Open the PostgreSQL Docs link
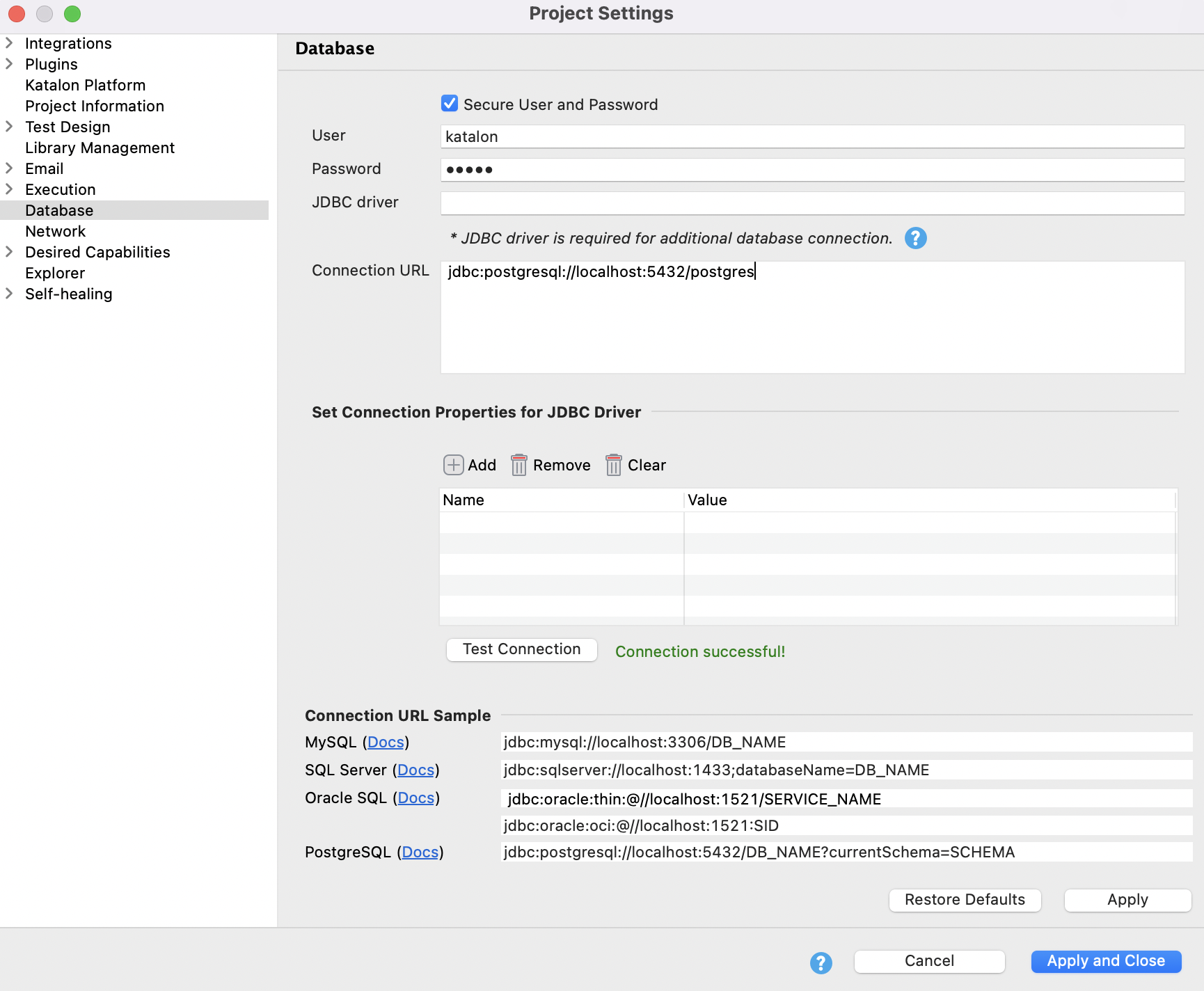Image resolution: width=1204 pixels, height=991 pixels. point(420,852)
